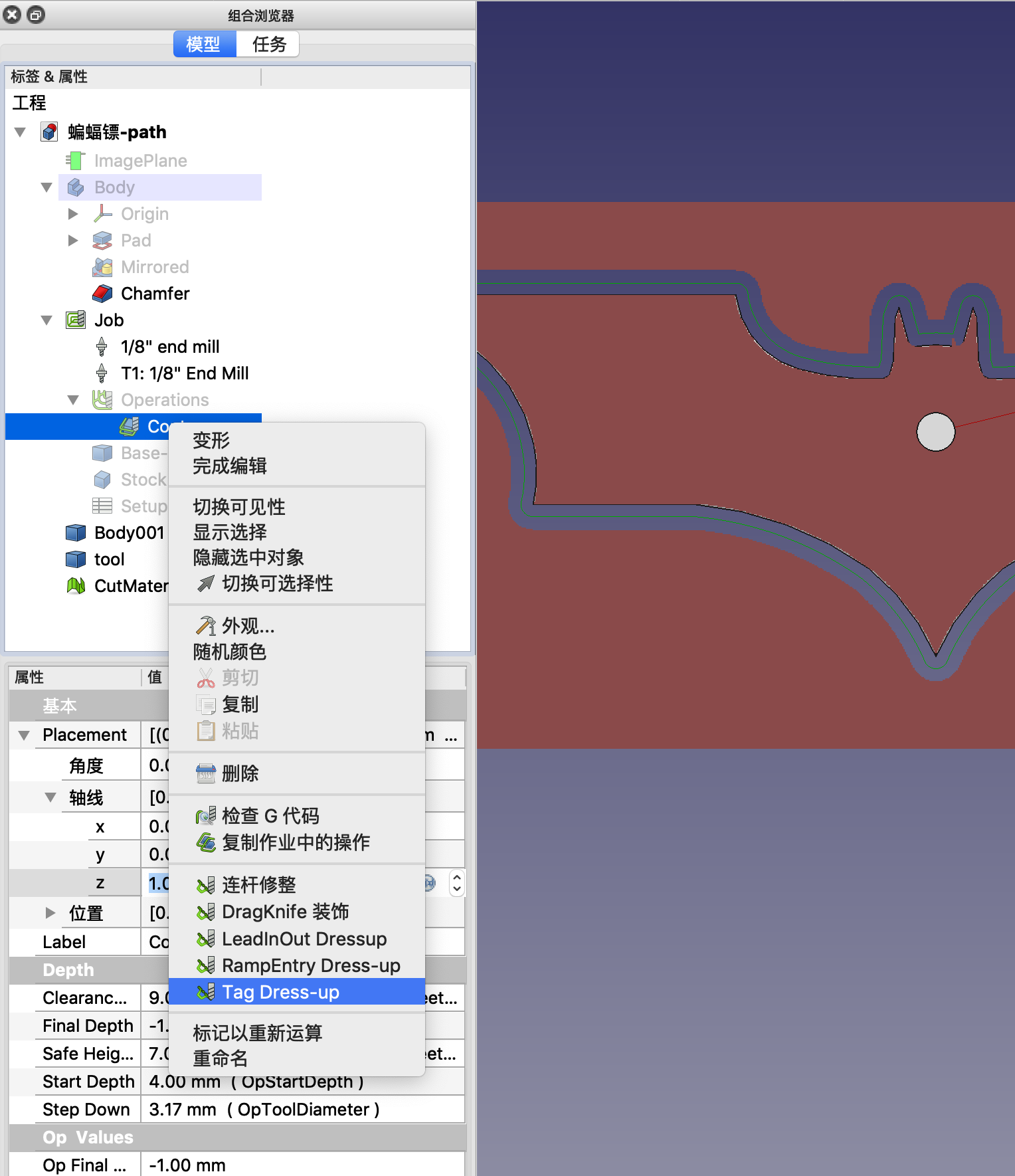
Task: Choose 切换可见性 in context menu
Action: (297, 507)
